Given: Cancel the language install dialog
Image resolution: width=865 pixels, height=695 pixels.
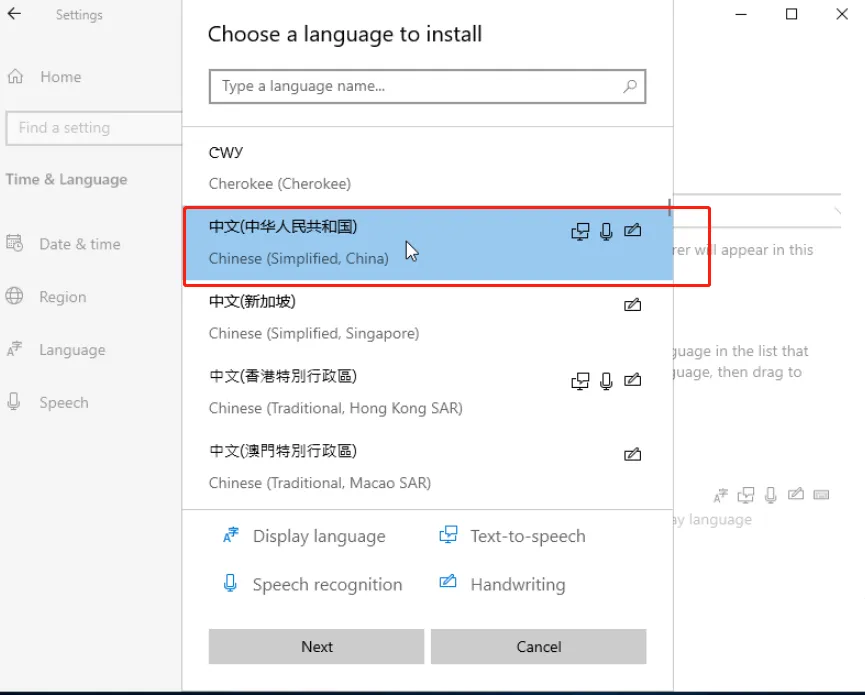Looking at the screenshot, I should [x=538, y=646].
